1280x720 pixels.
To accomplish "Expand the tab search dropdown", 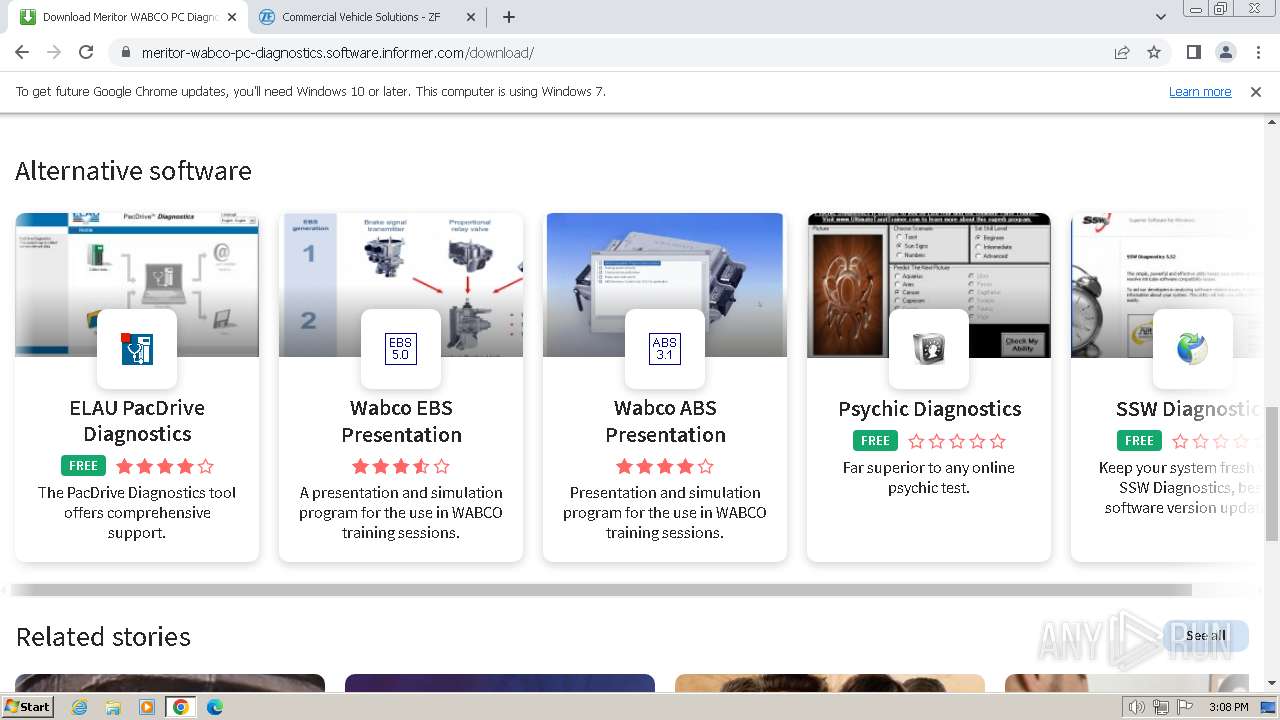I will tap(1160, 17).
